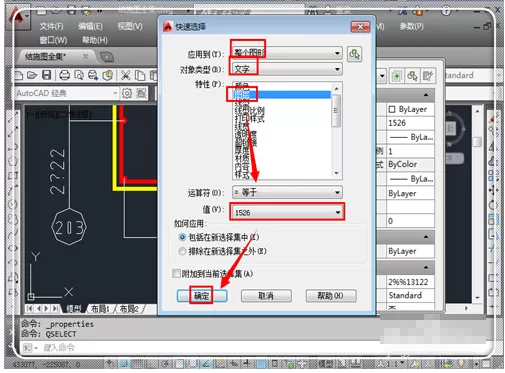Click 特性 list scroll down arrow
Screen dimensions: 505x373
coord(336,173)
